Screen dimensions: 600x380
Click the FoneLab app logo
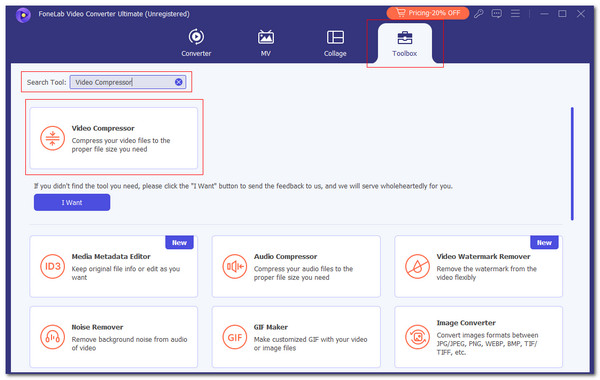23,15
